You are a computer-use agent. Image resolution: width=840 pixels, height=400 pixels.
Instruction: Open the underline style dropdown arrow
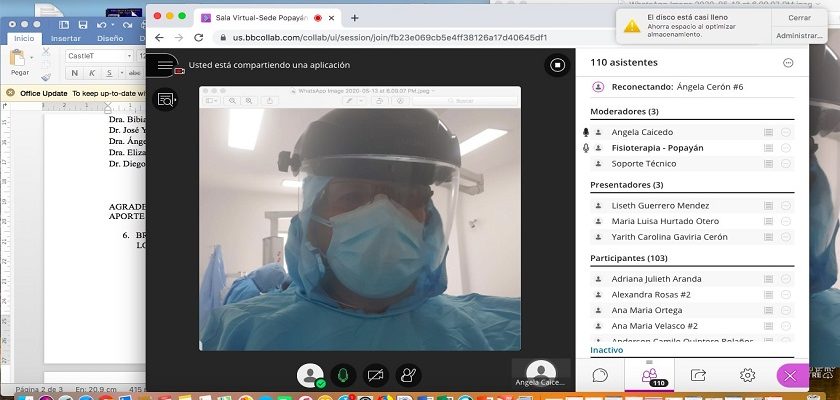point(122,73)
